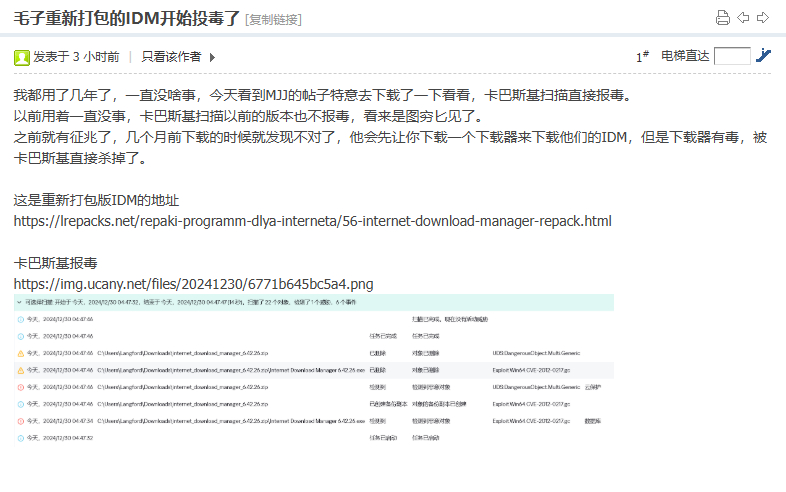Screen dimensions: 786x492
Task: Click the thread title 毛子重新打包的IDM开始投毒了
Action: point(127,19)
